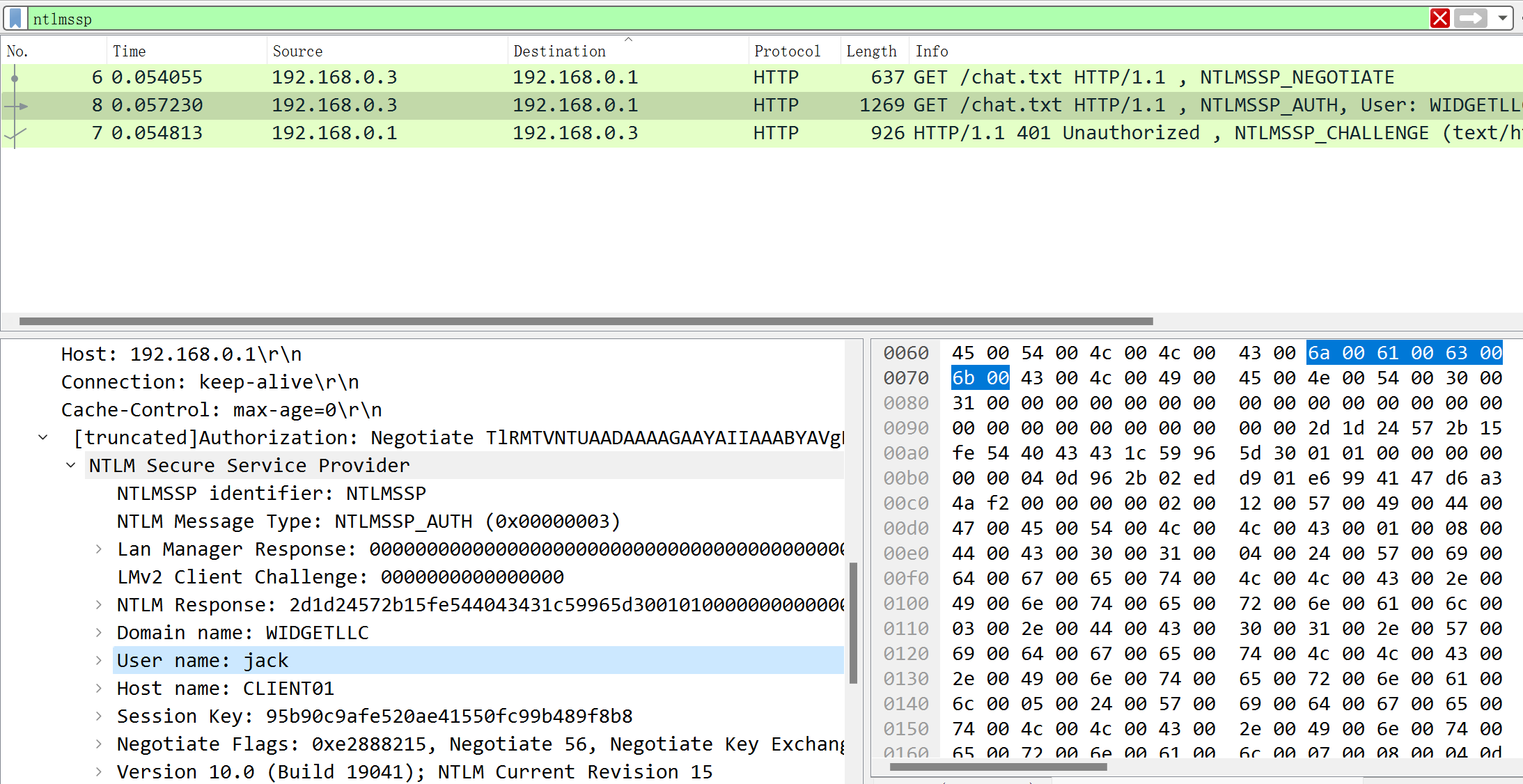Sort packets by Length column
The width and height of the screenshot is (1523, 784).
pyautogui.click(x=874, y=51)
